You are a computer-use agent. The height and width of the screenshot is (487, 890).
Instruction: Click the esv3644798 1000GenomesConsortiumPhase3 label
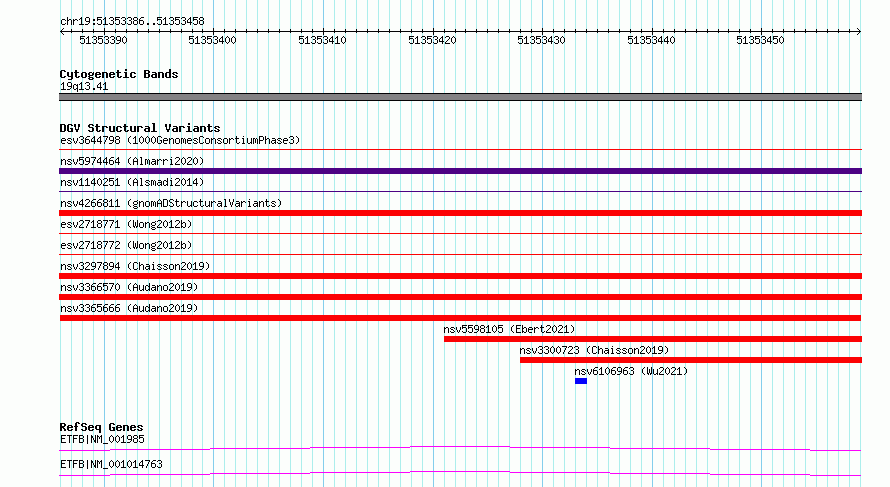(180, 140)
